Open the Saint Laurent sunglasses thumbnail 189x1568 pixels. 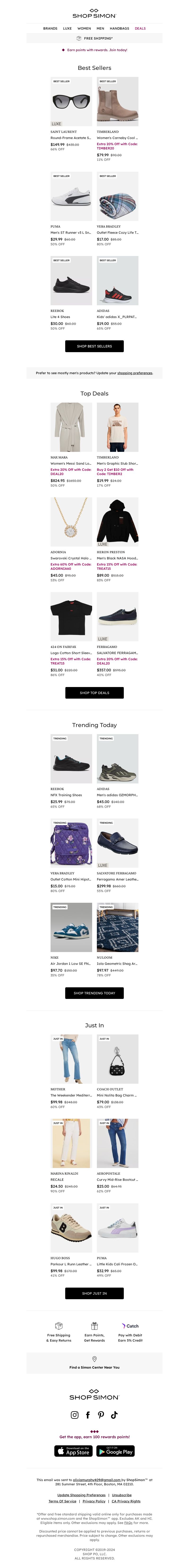pos(71,102)
